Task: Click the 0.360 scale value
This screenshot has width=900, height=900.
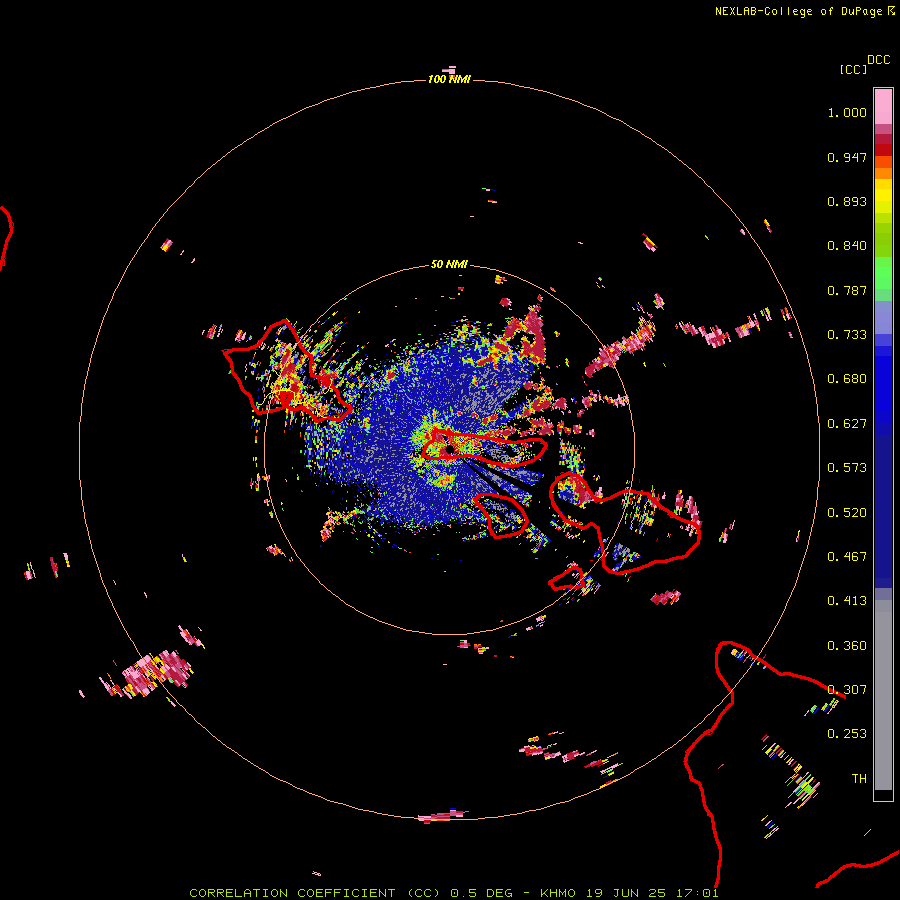Action: (x=847, y=646)
